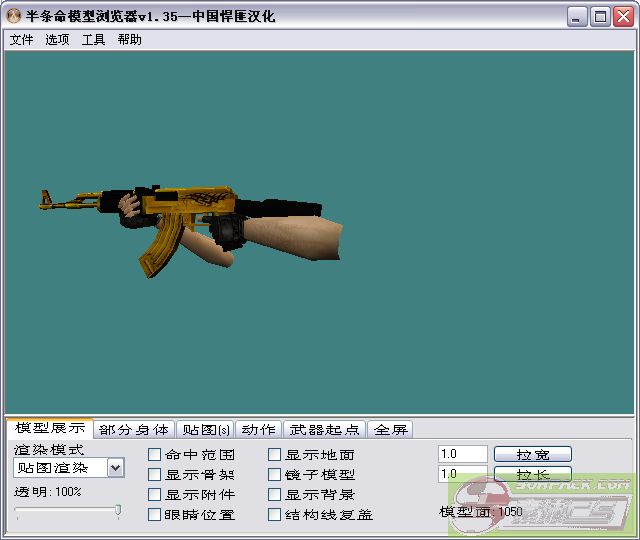Check the 显示地面 option
The width and height of the screenshot is (640, 540).
pos(275,455)
